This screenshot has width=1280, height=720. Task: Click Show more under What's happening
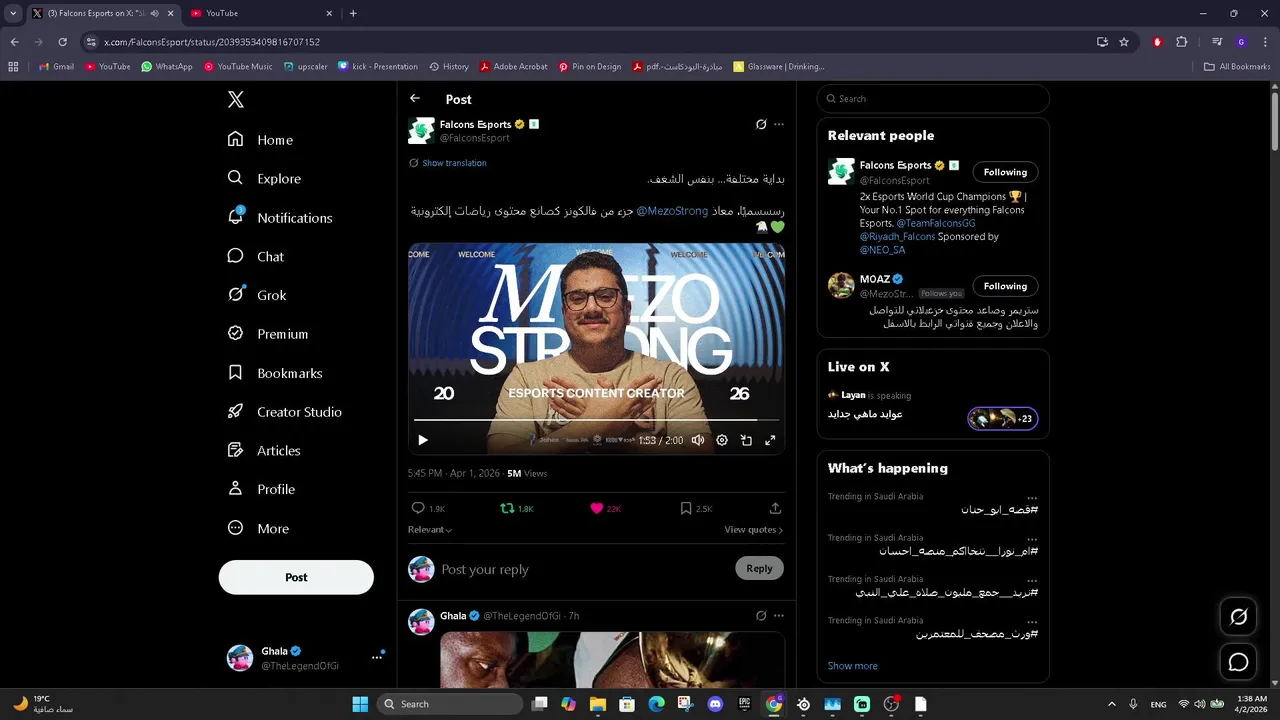point(853,666)
